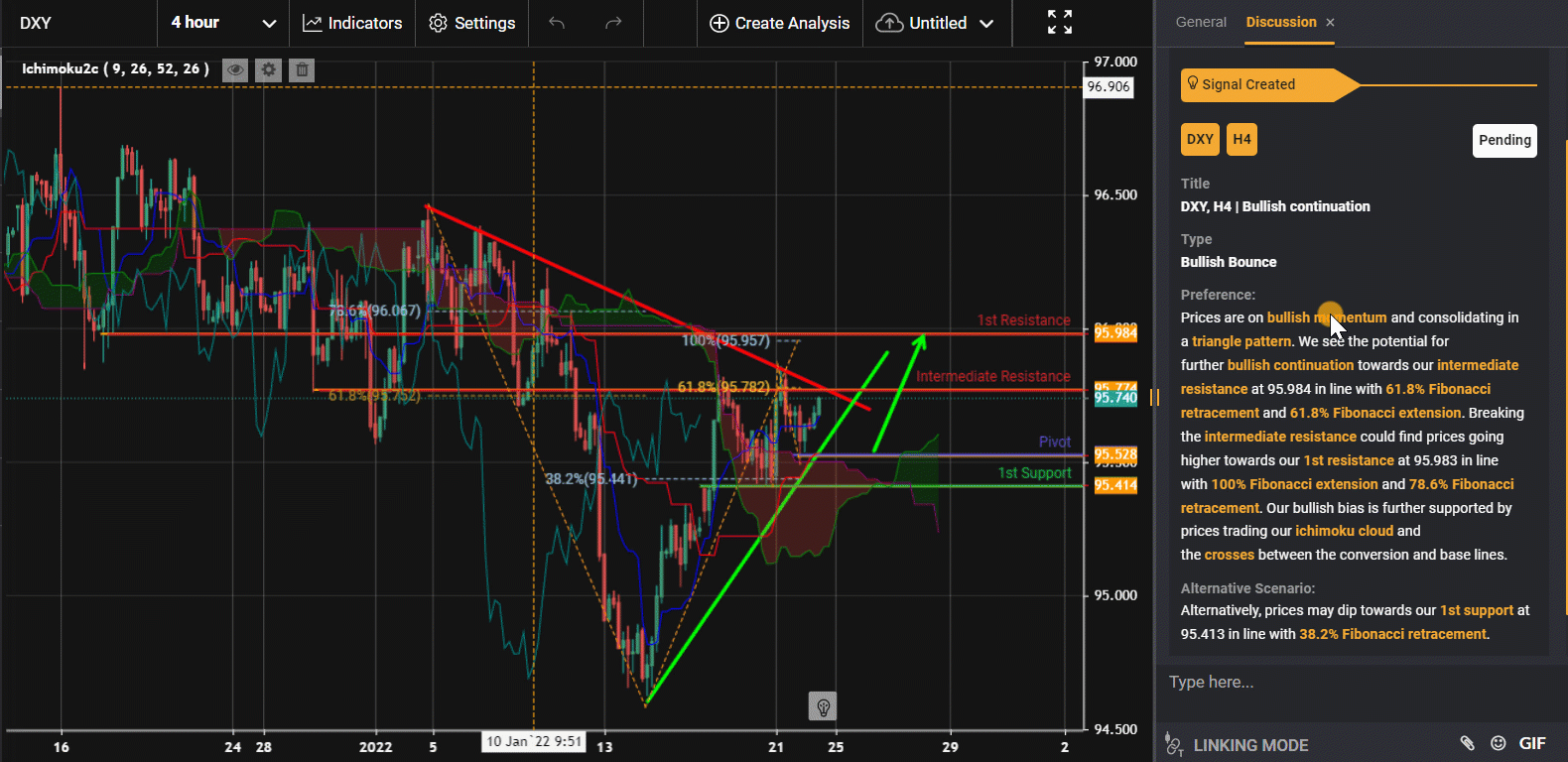The height and width of the screenshot is (762, 1568).
Task: Undo the last chart action
Action: [557, 23]
